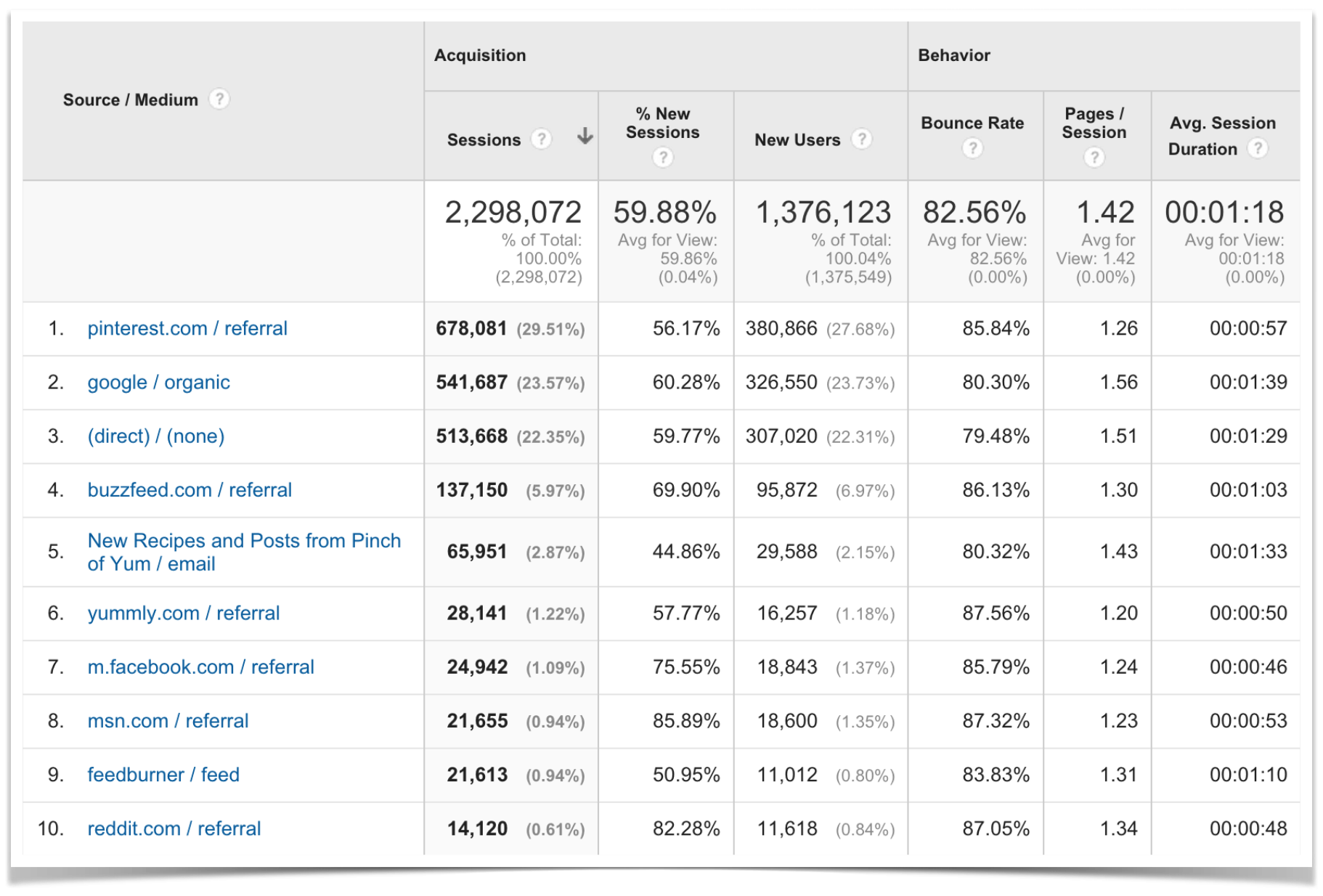The width and height of the screenshot is (1323, 896).
Task: Click the Sessions column help icon
Action: [542, 138]
